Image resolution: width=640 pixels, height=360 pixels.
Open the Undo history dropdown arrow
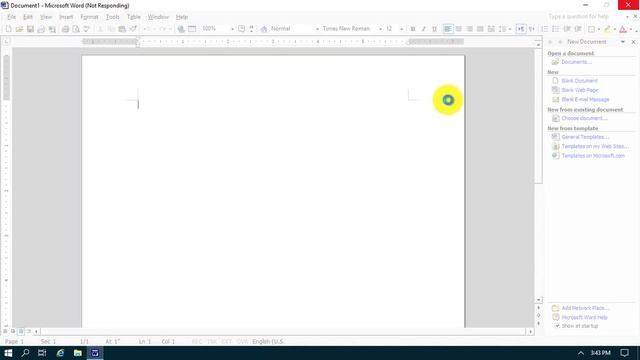coord(155,29)
